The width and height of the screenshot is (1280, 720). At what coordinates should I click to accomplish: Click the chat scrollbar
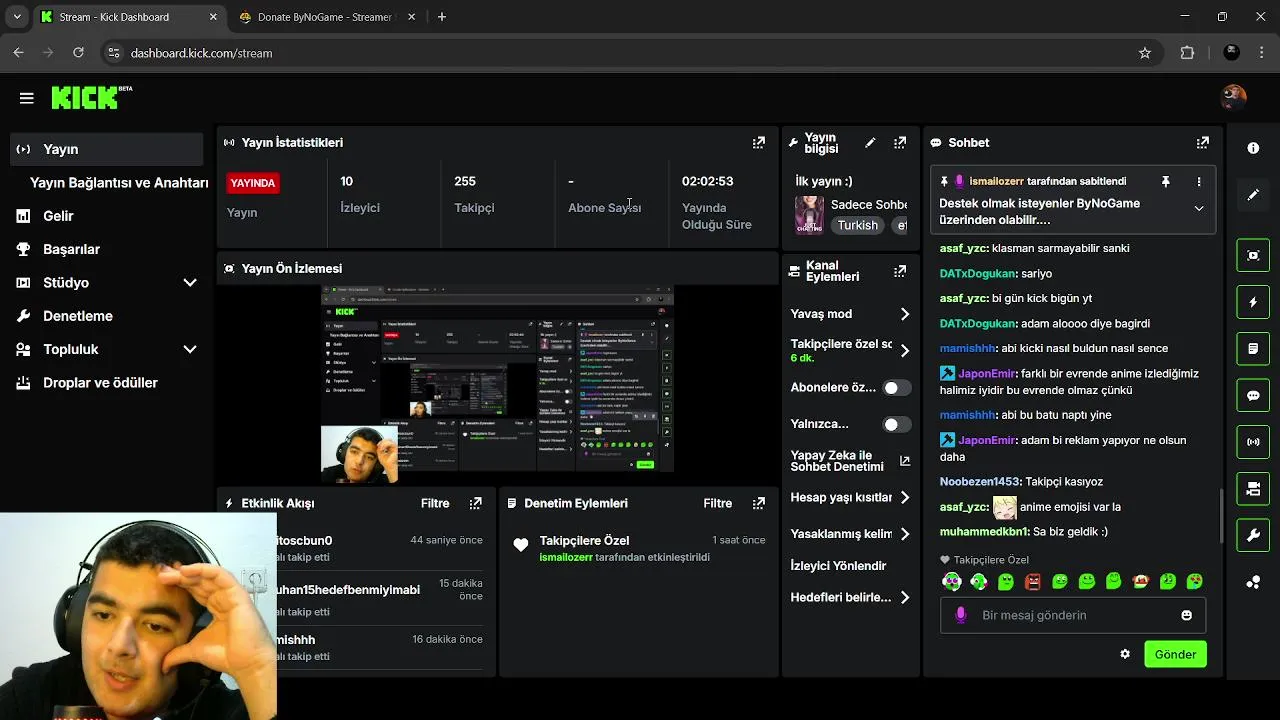(x=1221, y=516)
